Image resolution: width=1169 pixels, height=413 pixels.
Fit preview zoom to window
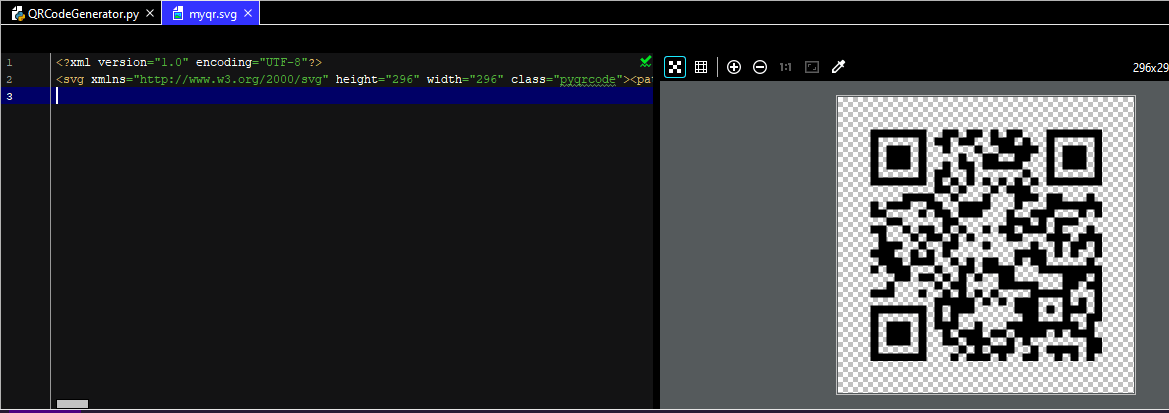pyautogui.click(x=812, y=67)
